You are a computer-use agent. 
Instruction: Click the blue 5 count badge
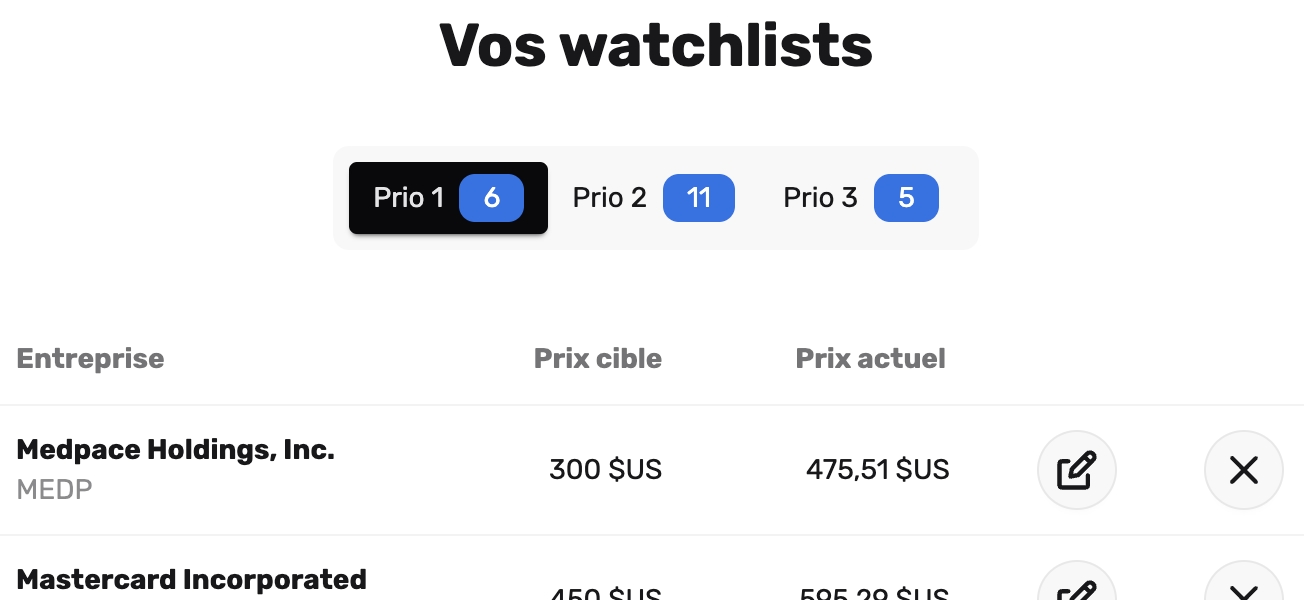click(x=906, y=198)
